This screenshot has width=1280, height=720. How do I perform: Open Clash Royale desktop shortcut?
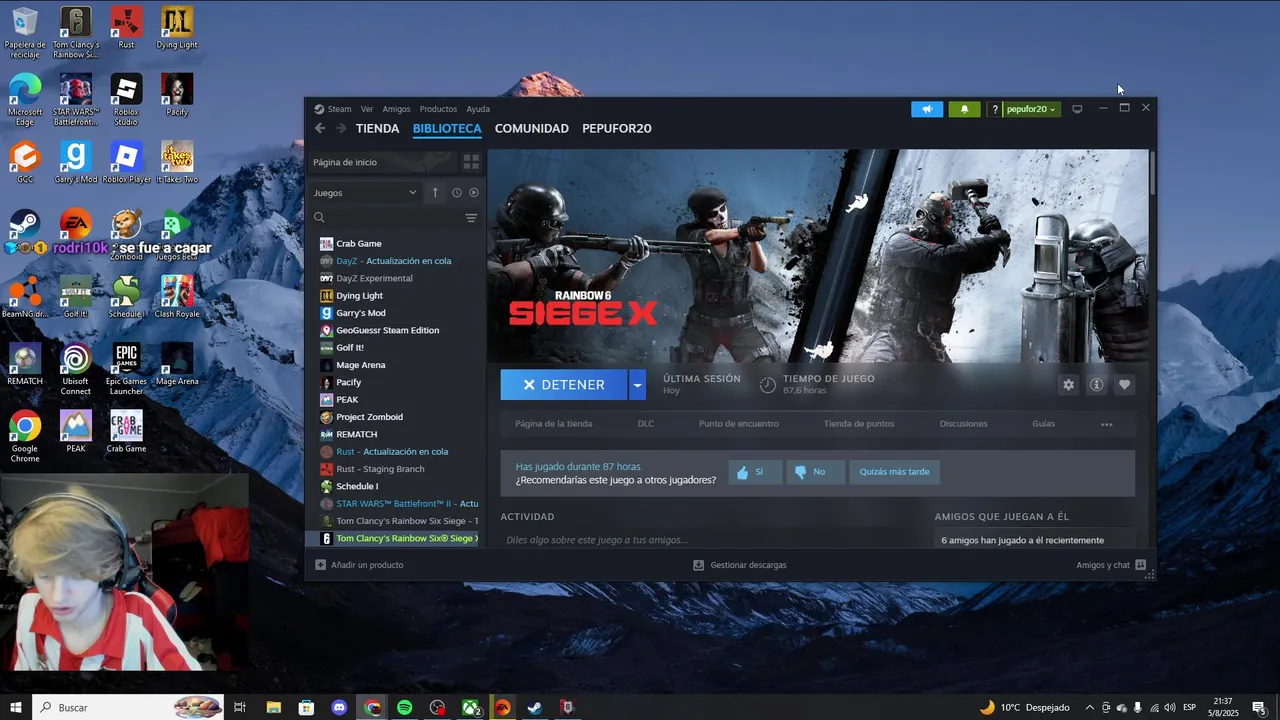177,297
